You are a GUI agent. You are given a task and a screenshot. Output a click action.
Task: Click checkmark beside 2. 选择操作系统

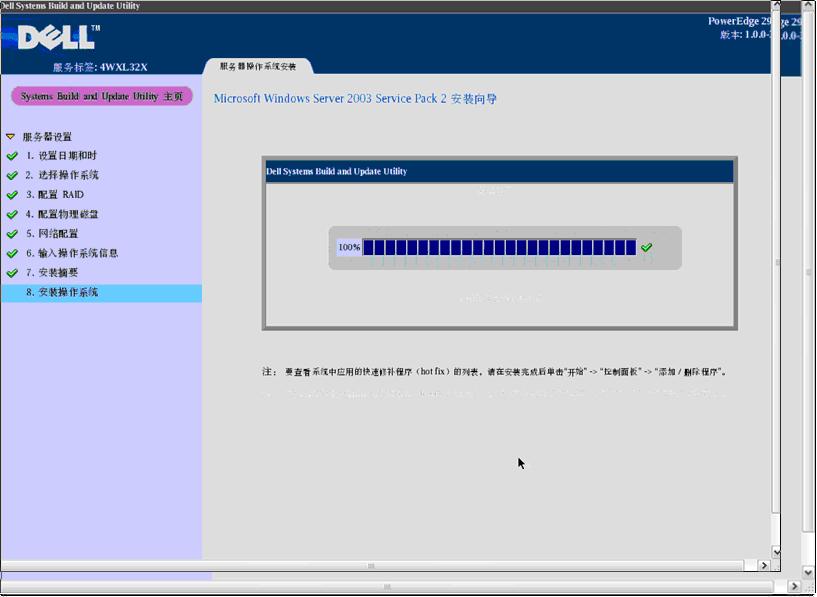(x=12, y=175)
